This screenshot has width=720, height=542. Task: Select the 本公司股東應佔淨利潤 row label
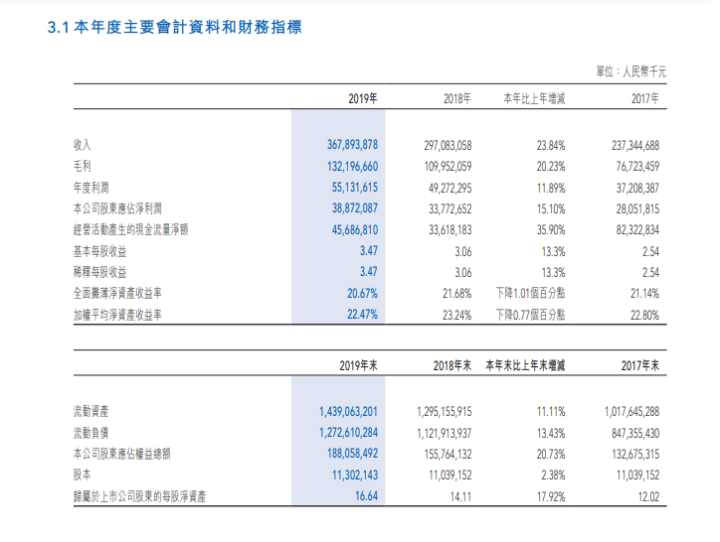tap(118, 209)
